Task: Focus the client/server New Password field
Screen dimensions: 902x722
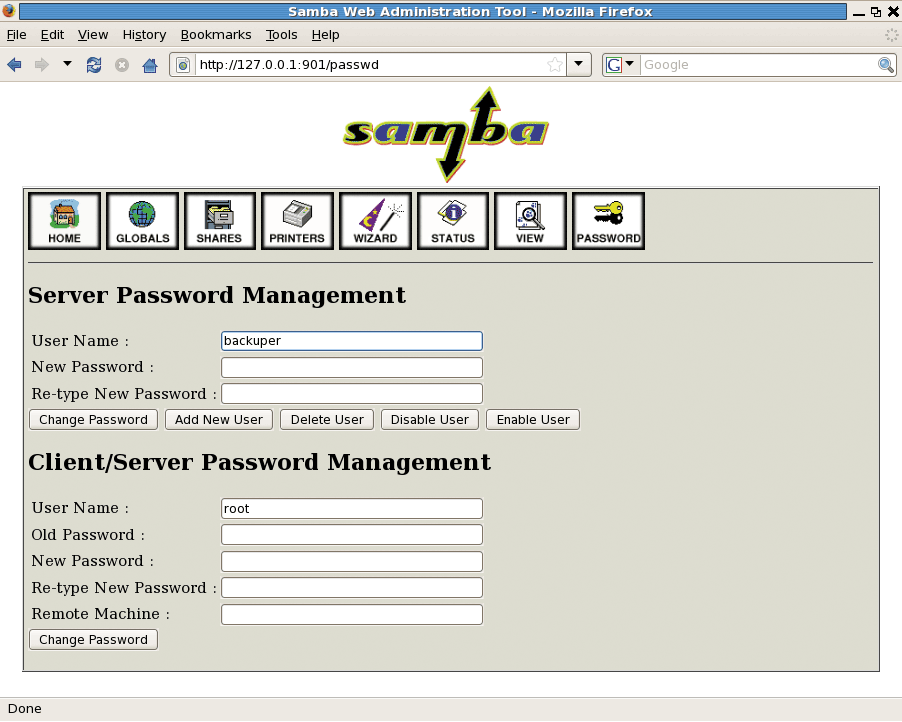Action: coord(351,561)
